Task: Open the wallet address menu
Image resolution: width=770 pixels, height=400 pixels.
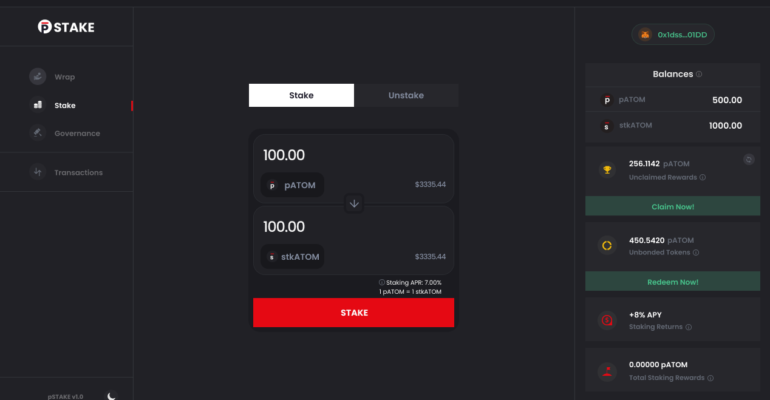Action: point(673,36)
